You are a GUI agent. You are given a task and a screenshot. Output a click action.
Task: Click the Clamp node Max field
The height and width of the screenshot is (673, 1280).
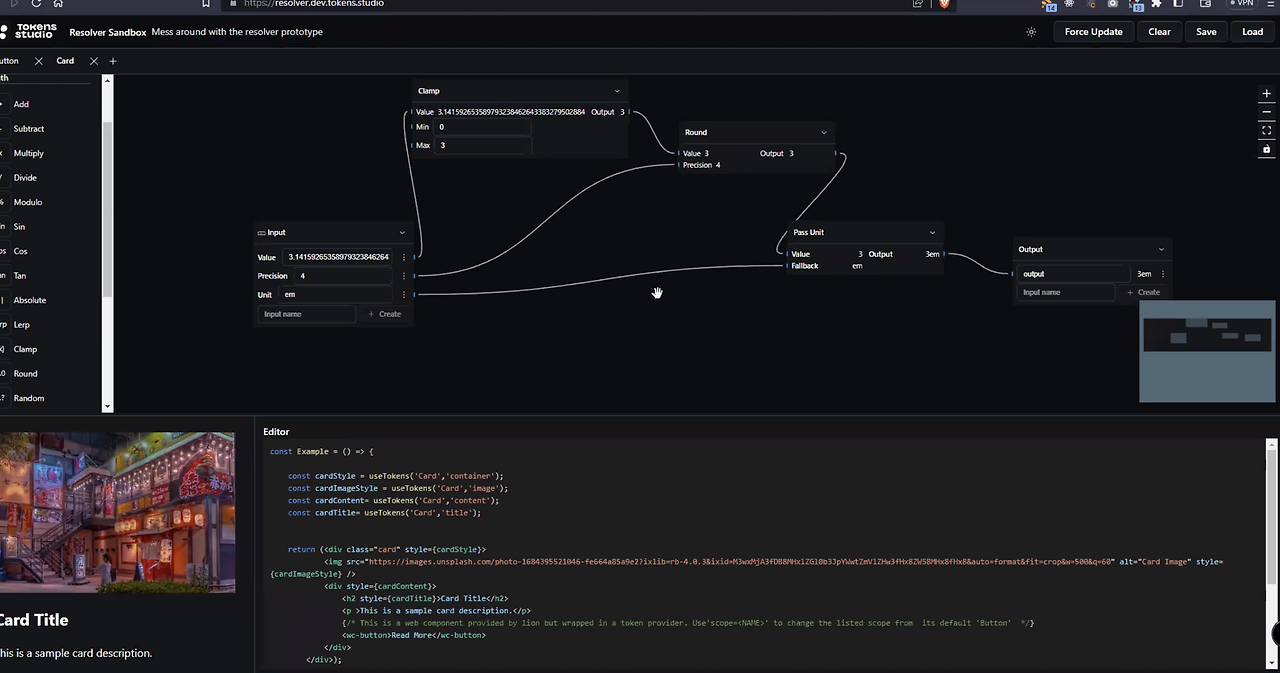pos(483,145)
